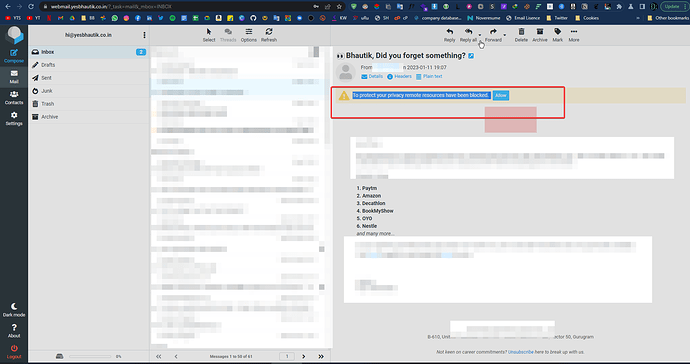
Task: Open the About help icon
Action: coord(14,331)
